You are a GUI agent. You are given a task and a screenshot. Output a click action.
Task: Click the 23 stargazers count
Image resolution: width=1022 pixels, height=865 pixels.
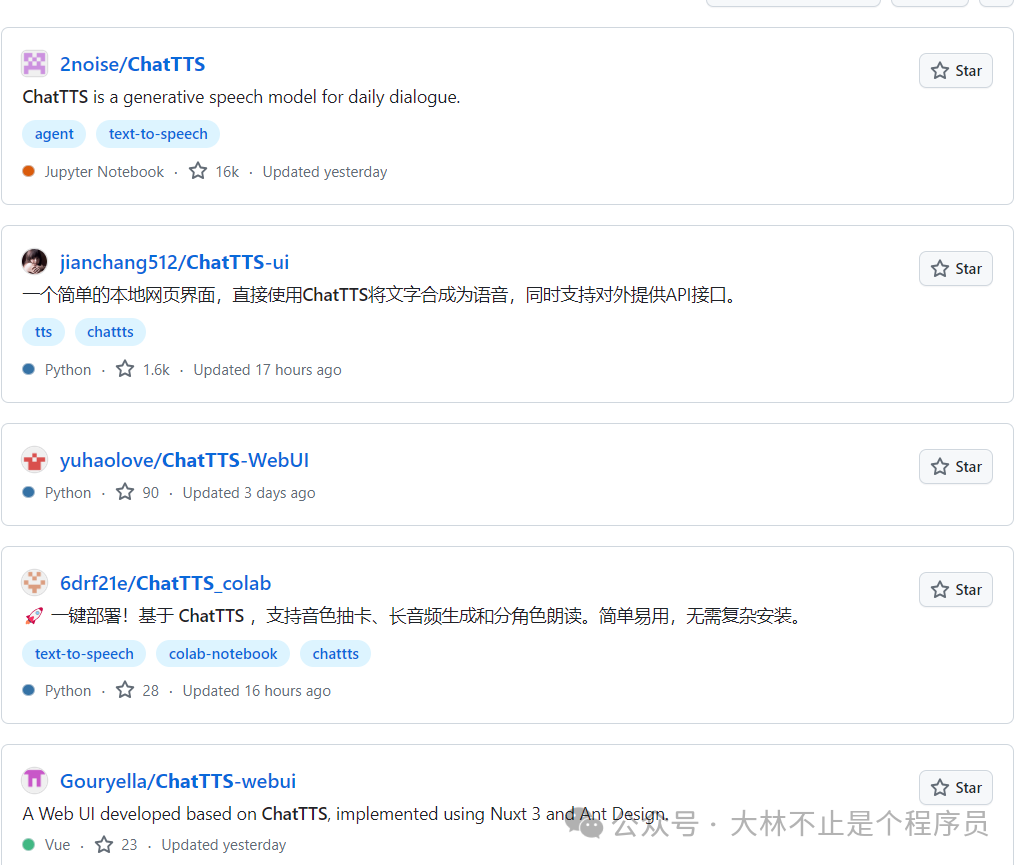[x=129, y=845]
